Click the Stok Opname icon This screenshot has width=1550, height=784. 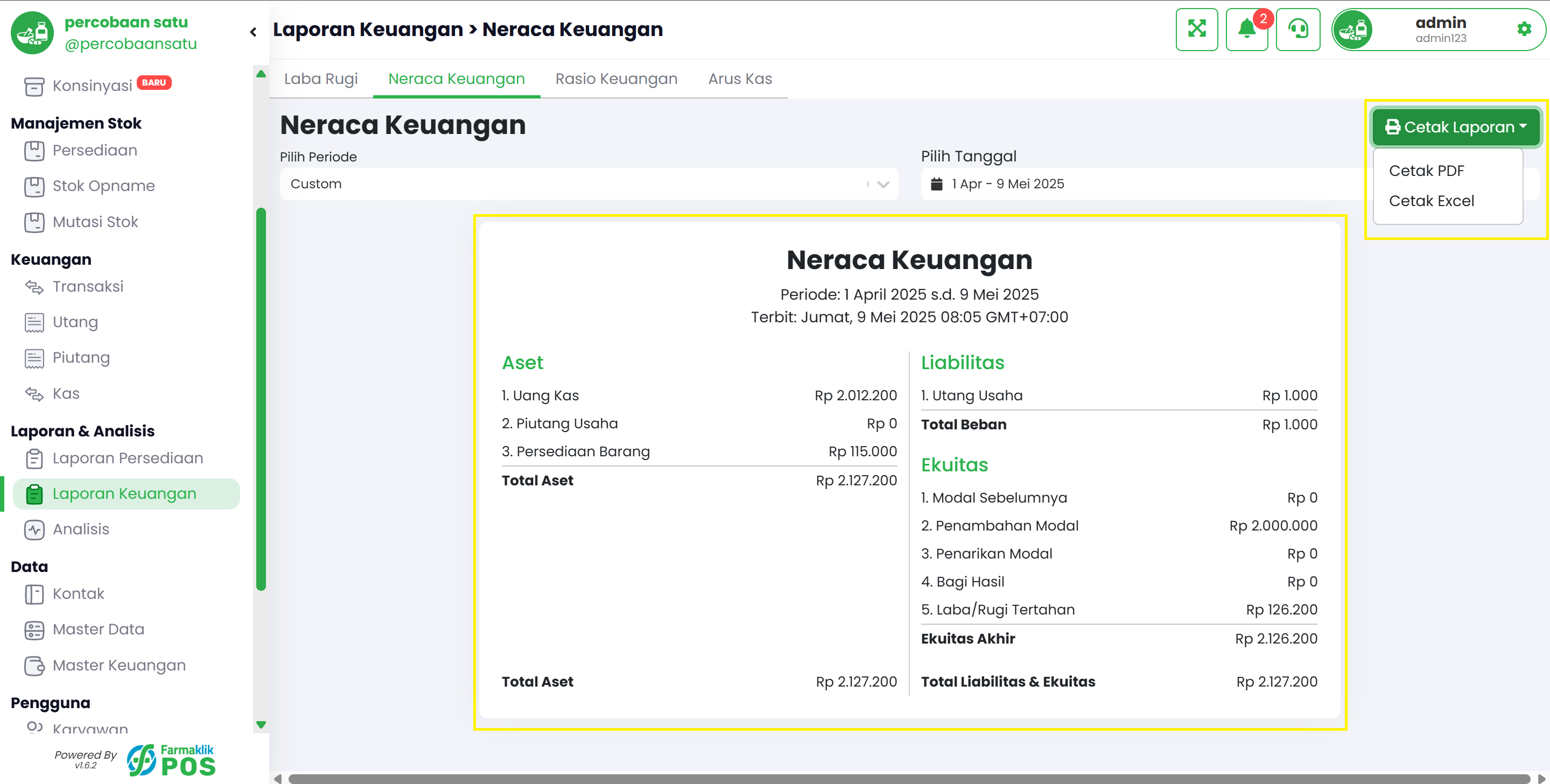(x=34, y=186)
